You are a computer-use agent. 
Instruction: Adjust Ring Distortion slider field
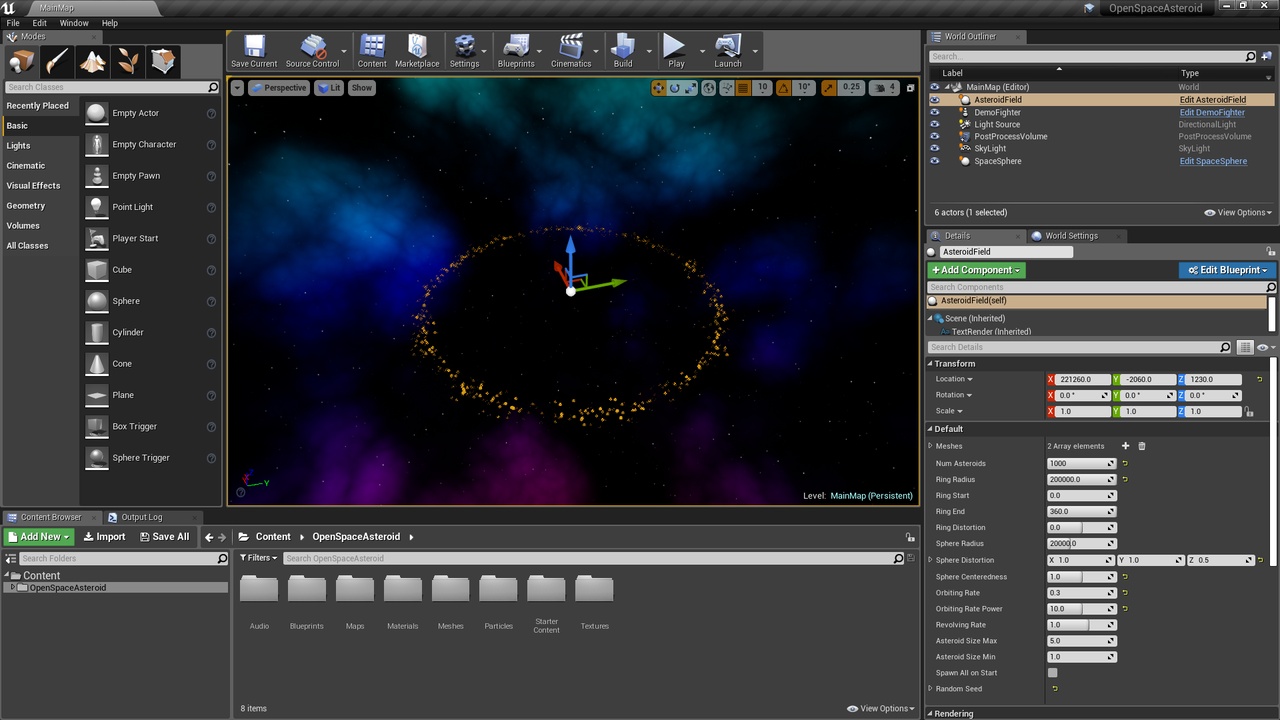[1081, 528]
